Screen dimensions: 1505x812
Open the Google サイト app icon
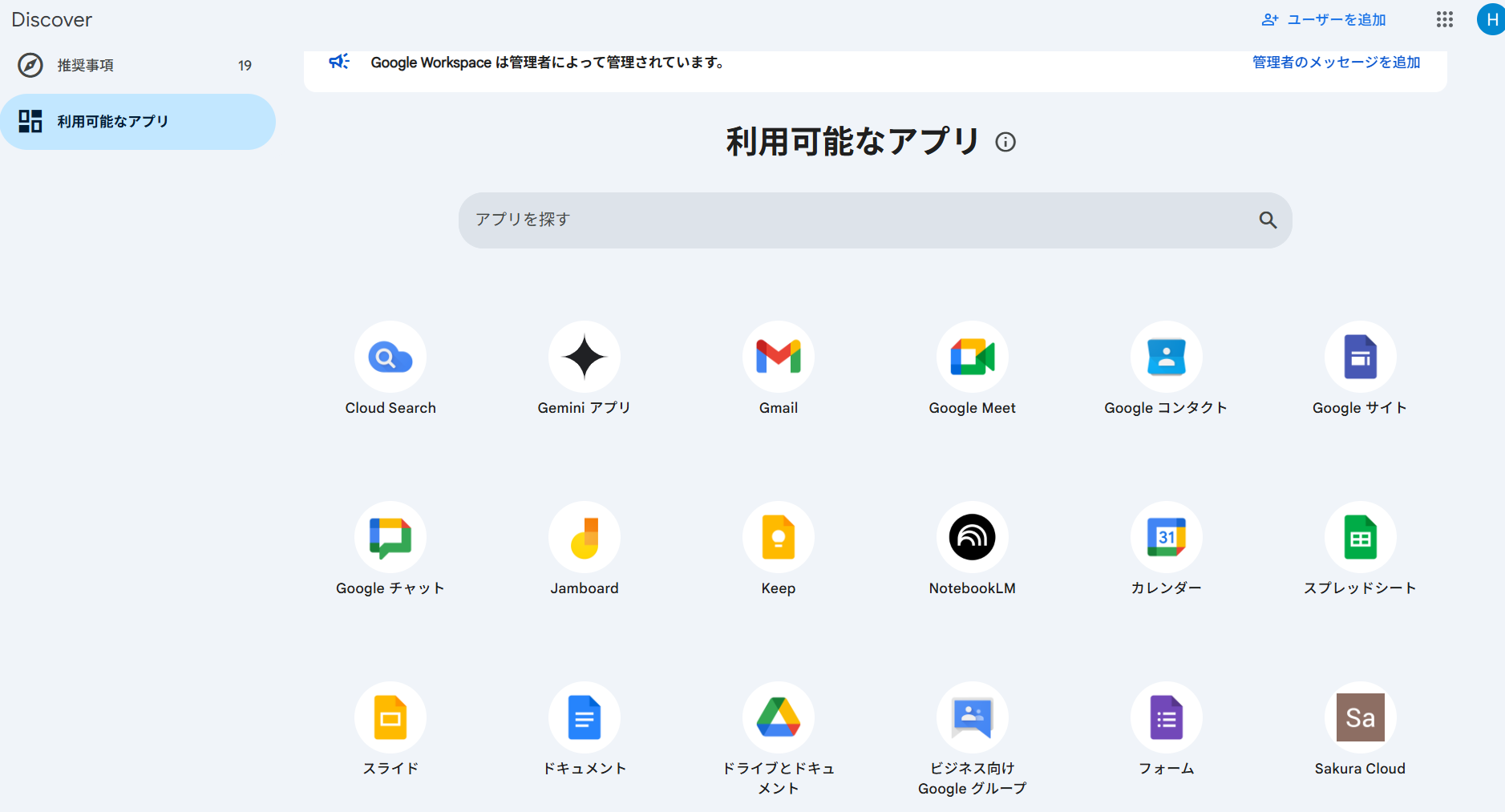click(1361, 357)
